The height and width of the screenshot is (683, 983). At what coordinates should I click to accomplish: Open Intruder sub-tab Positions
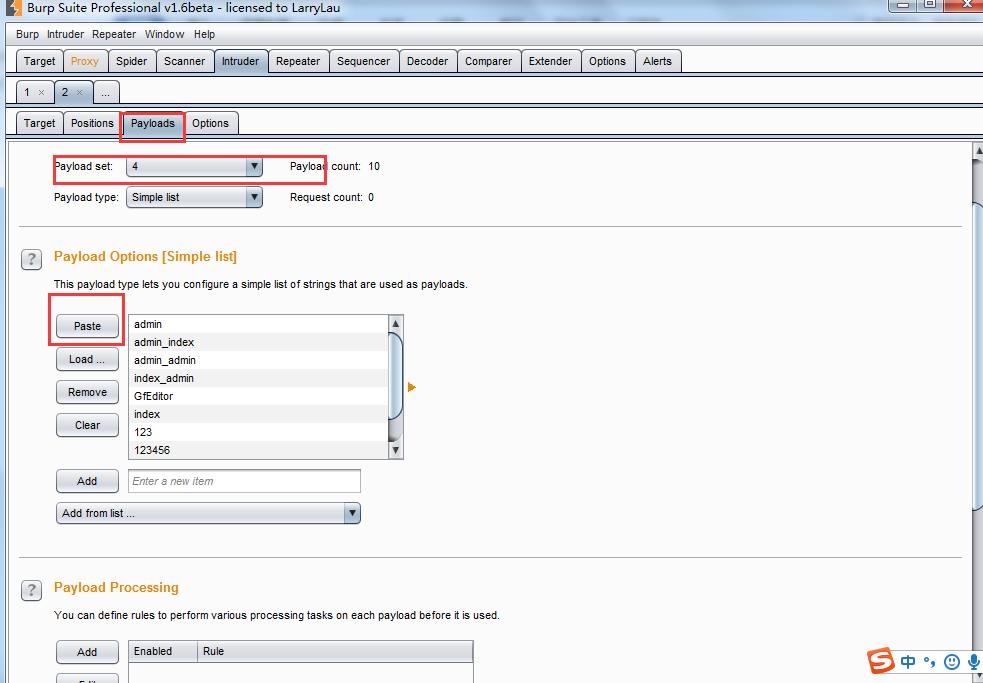[92, 123]
